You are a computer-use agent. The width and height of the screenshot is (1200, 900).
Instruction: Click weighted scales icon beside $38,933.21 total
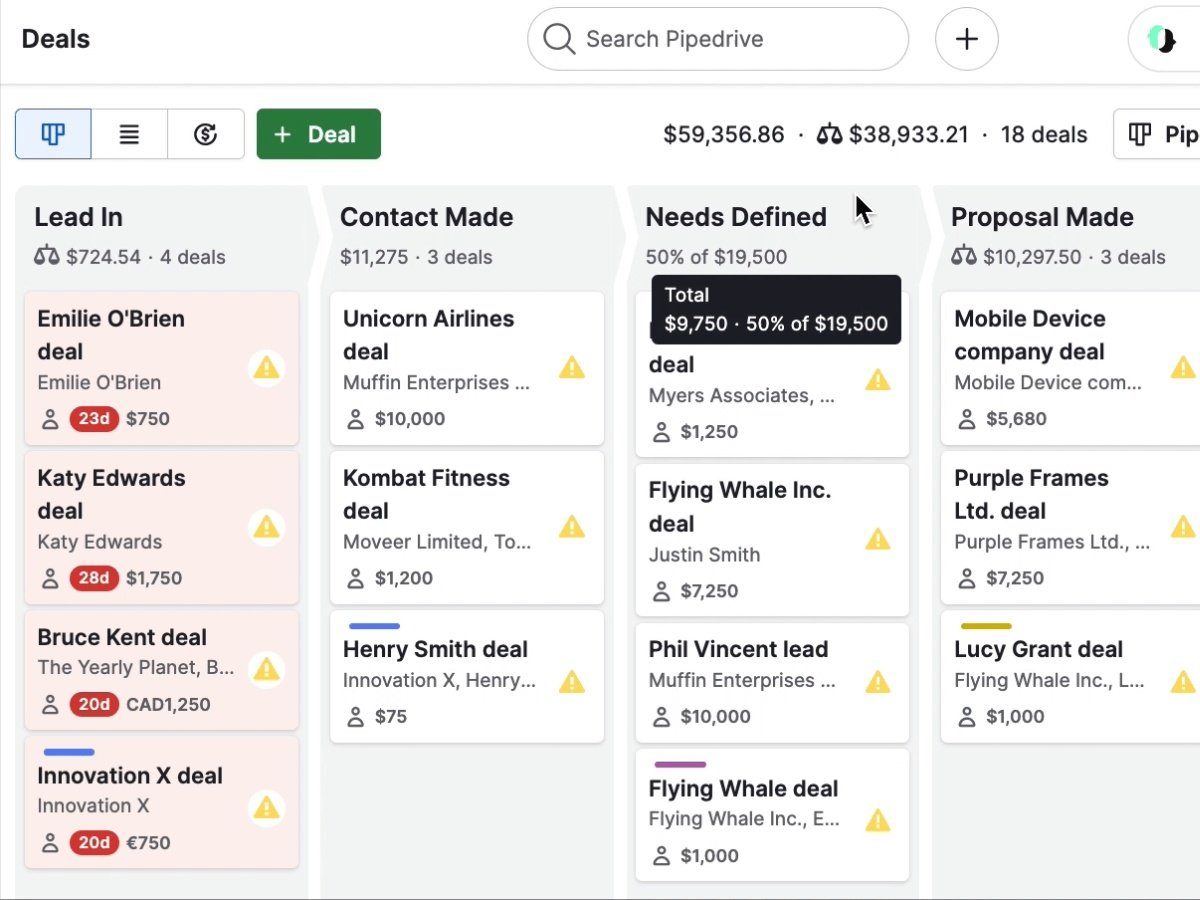click(830, 134)
